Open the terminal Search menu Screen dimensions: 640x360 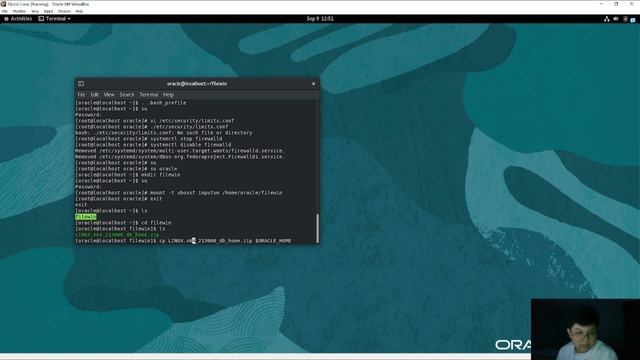pos(127,94)
